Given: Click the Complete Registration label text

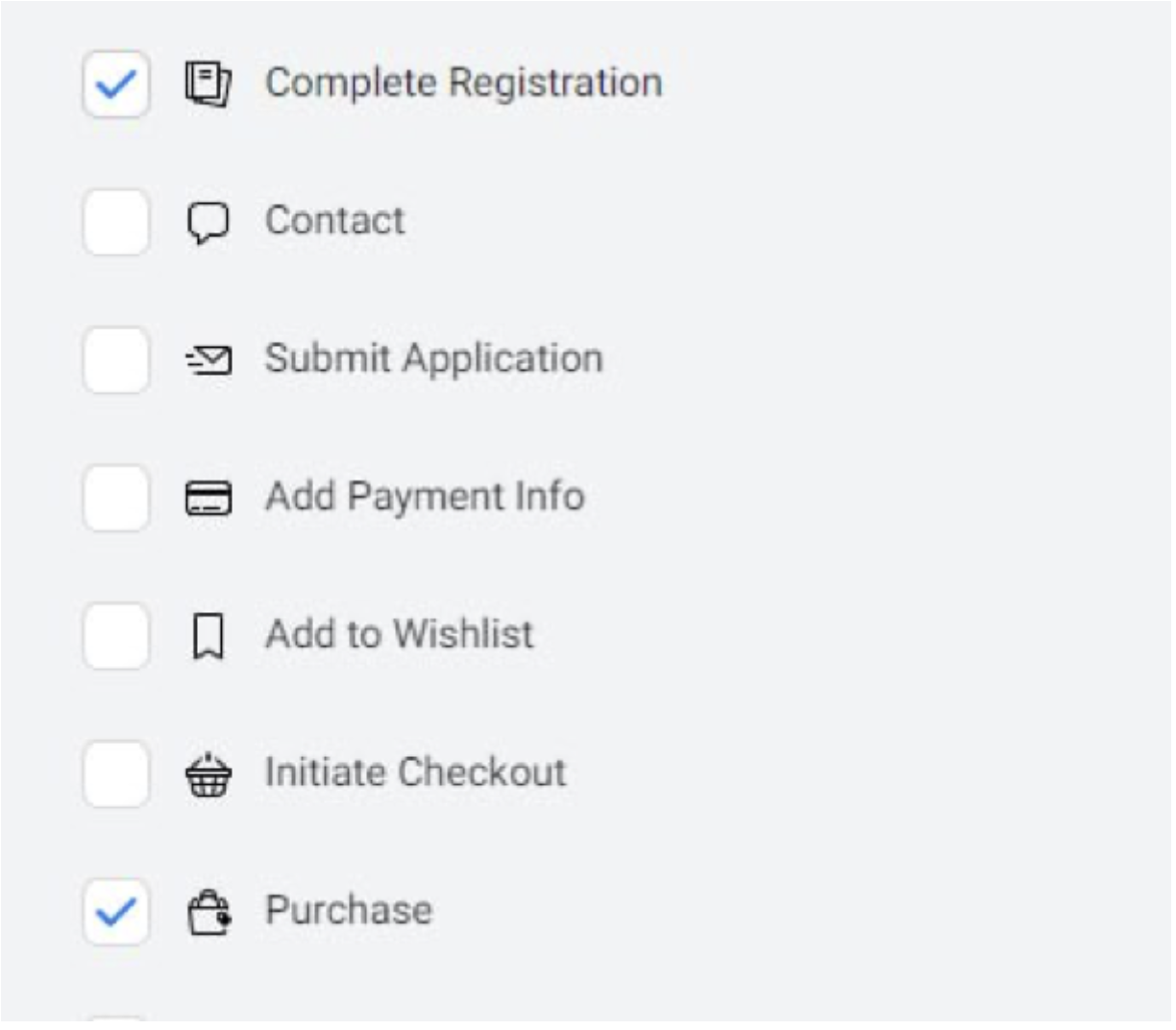Looking at the screenshot, I should (463, 83).
